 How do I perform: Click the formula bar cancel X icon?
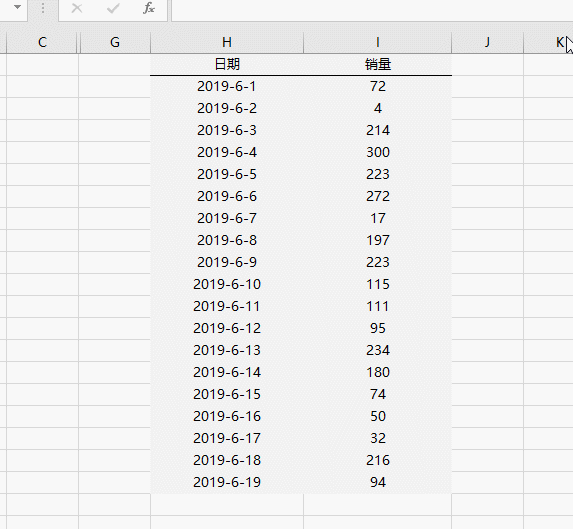77,8
